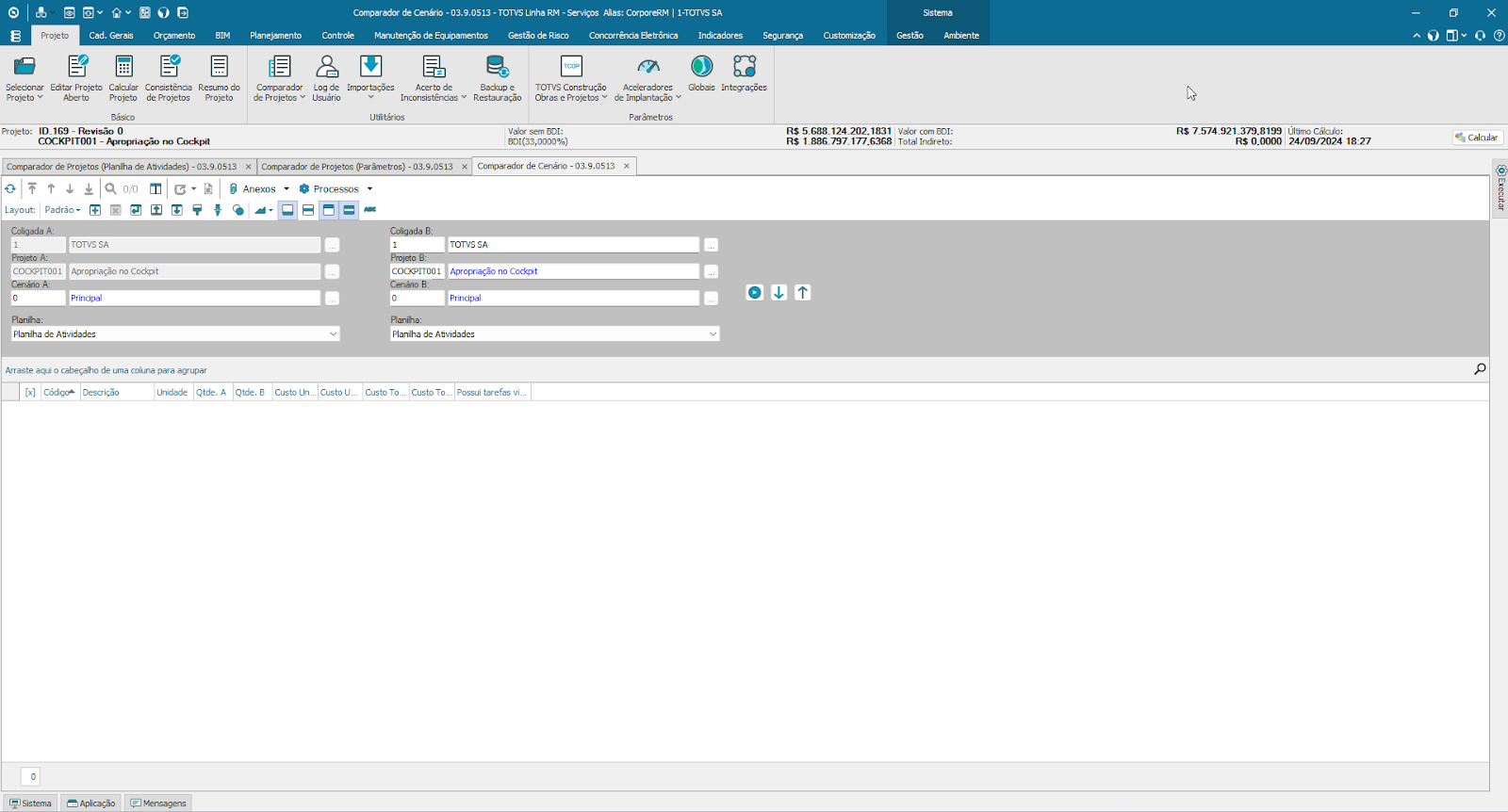1508x812 pixels.
Task: Open Gestão de Risco tab
Action: click(538, 35)
